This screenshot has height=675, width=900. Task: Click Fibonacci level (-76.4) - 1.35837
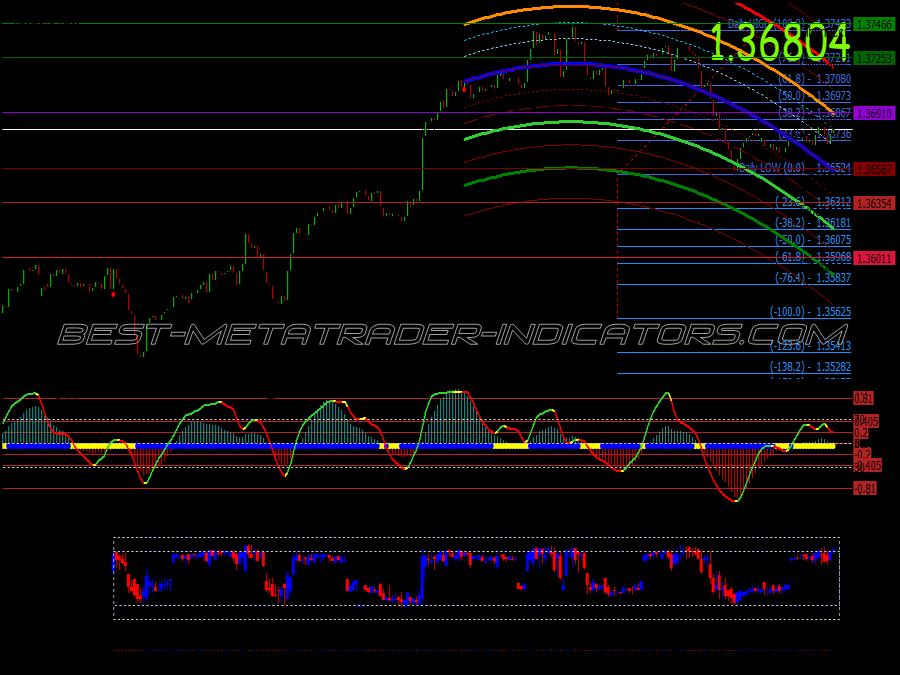(813, 278)
